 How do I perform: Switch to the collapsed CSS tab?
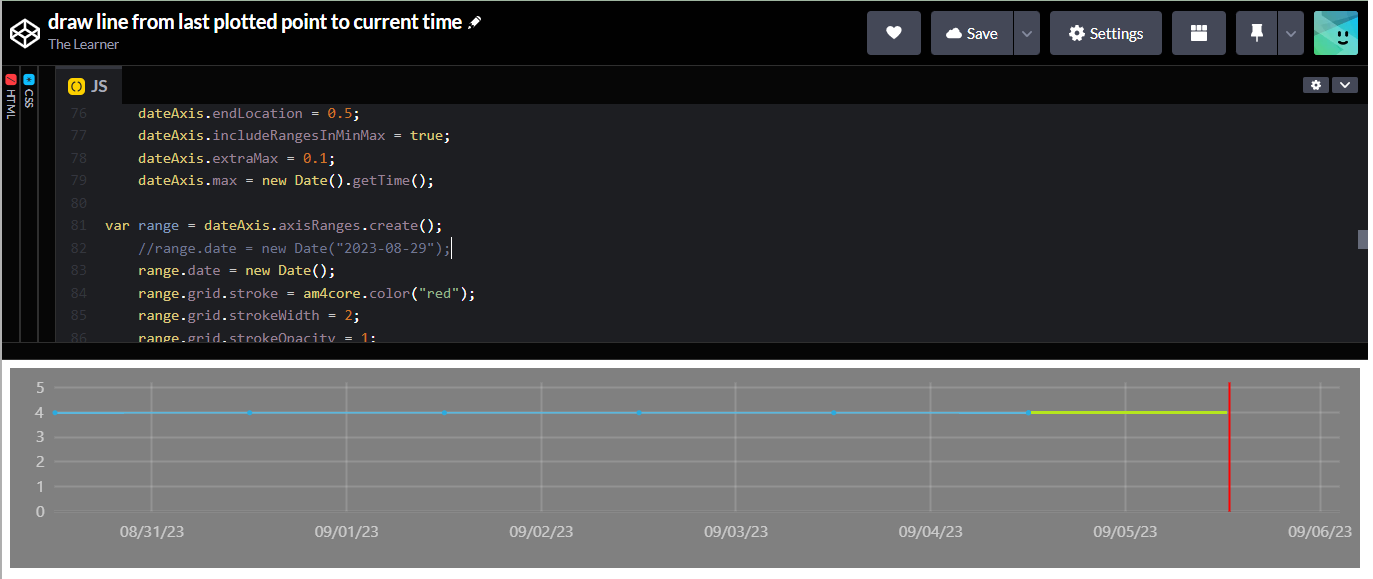(29, 100)
